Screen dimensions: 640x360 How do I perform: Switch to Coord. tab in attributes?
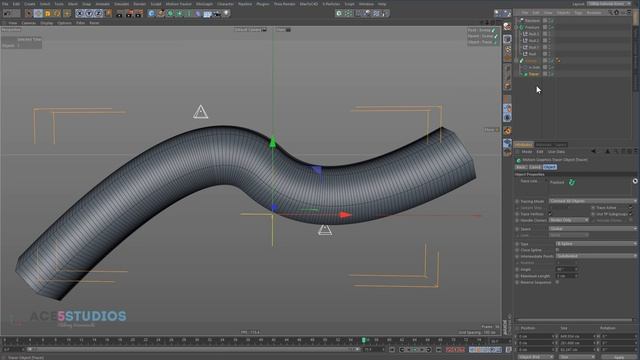[x=535, y=167]
